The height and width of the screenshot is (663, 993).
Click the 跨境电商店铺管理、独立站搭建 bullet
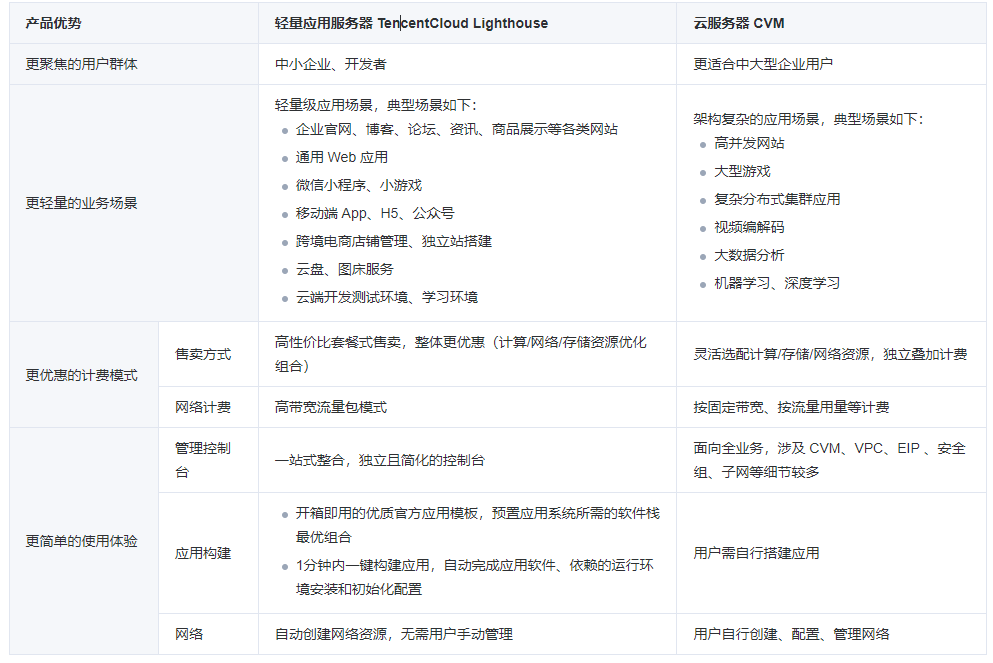[393, 241]
